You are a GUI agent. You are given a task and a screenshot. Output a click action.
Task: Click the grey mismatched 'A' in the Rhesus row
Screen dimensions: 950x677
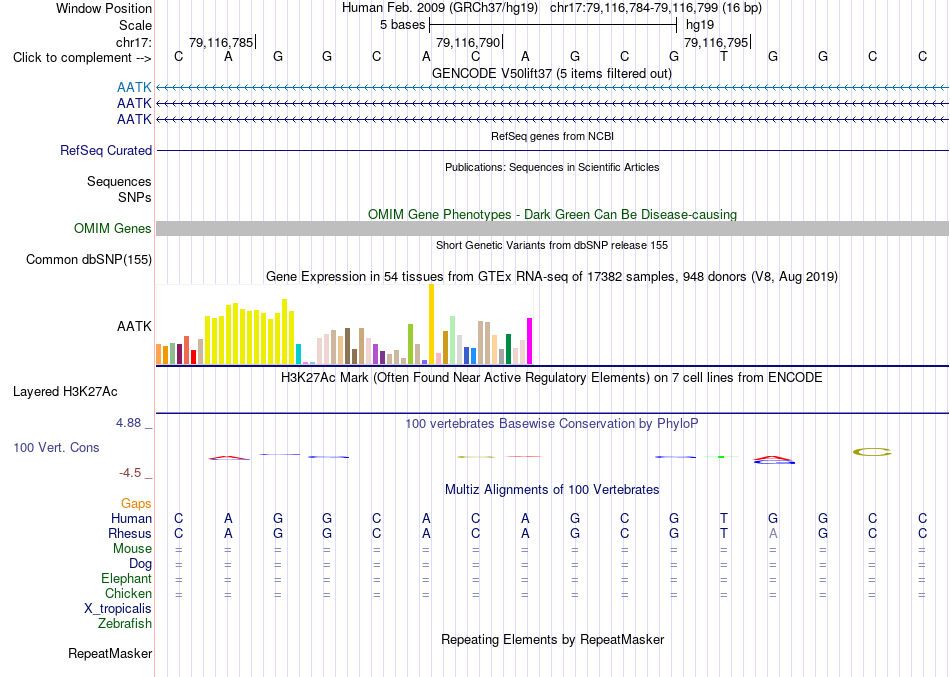772,534
